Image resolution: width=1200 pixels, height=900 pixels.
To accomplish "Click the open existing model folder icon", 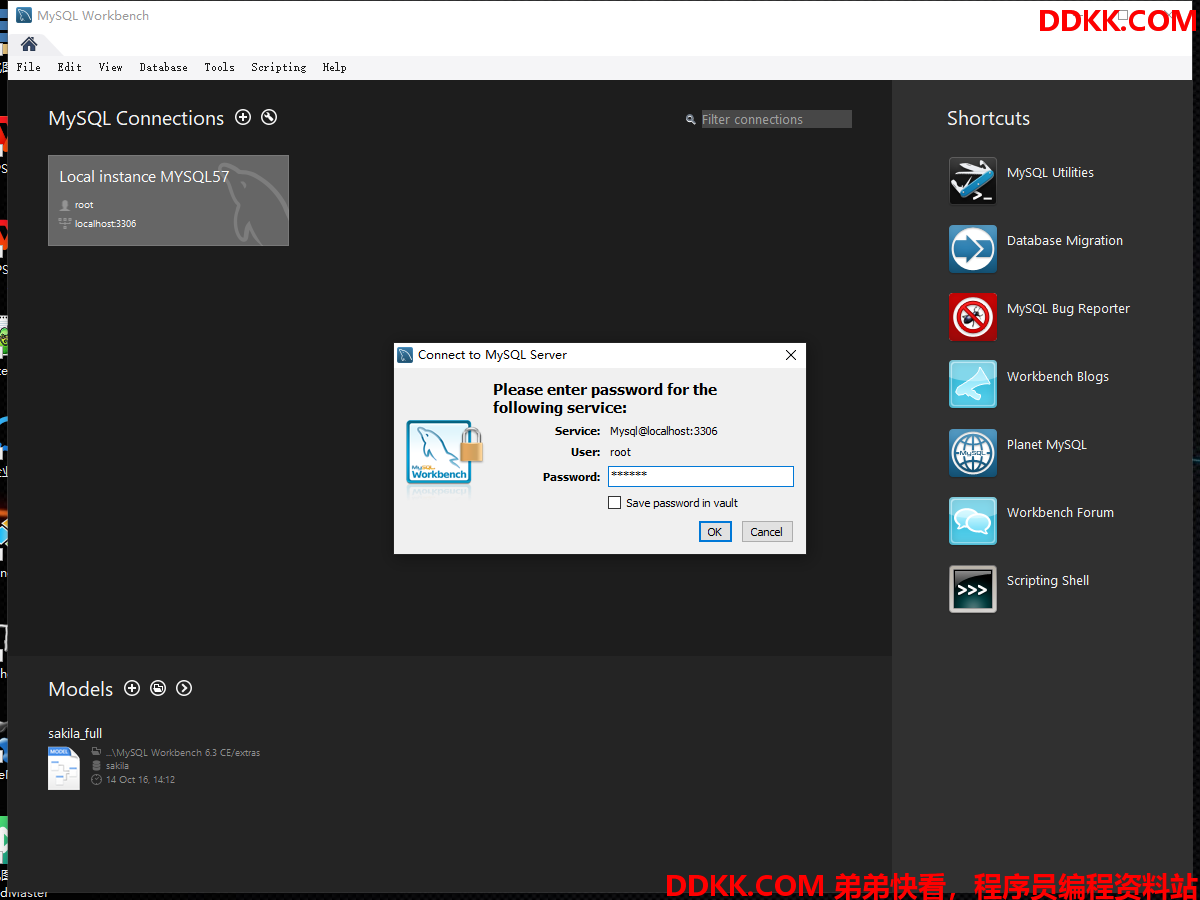I will pos(158,688).
